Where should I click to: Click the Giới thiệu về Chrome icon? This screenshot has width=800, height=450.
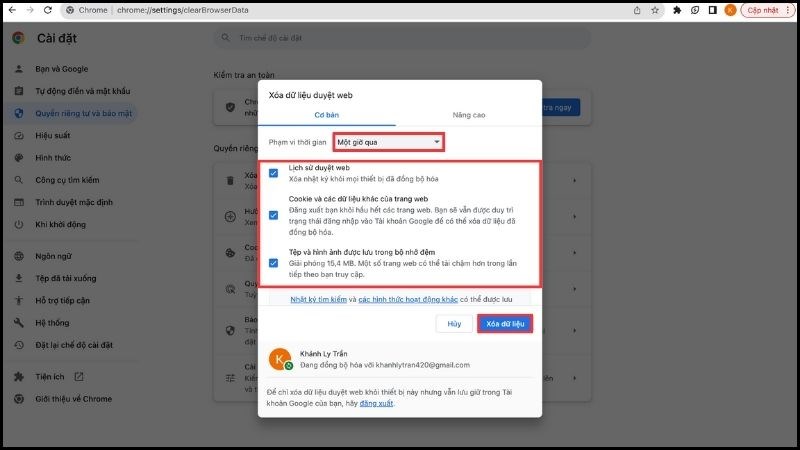[19, 399]
